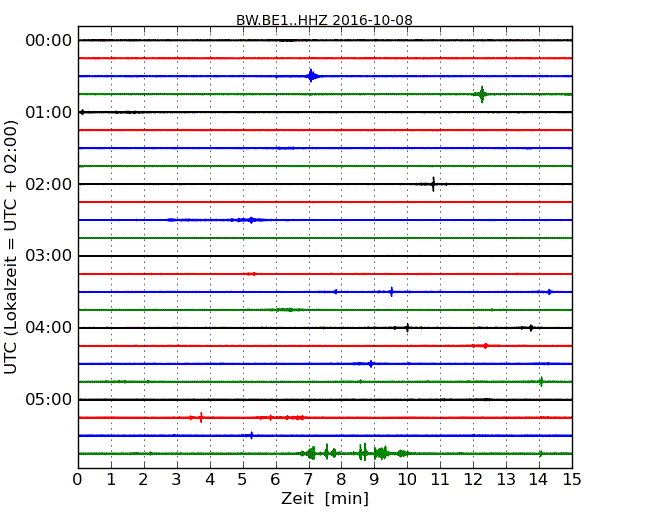
Task: Click the 01:00 time label
Action: tap(49, 112)
